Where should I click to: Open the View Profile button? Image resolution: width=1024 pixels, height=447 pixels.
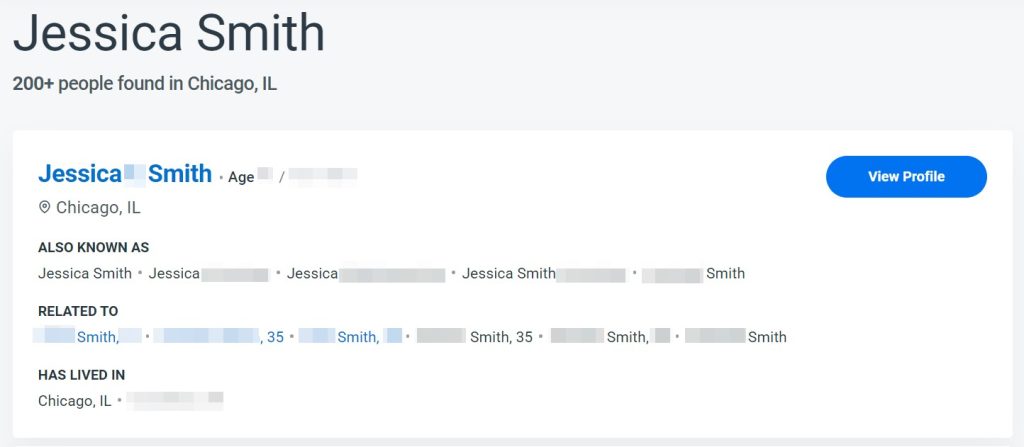[x=906, y=176]
